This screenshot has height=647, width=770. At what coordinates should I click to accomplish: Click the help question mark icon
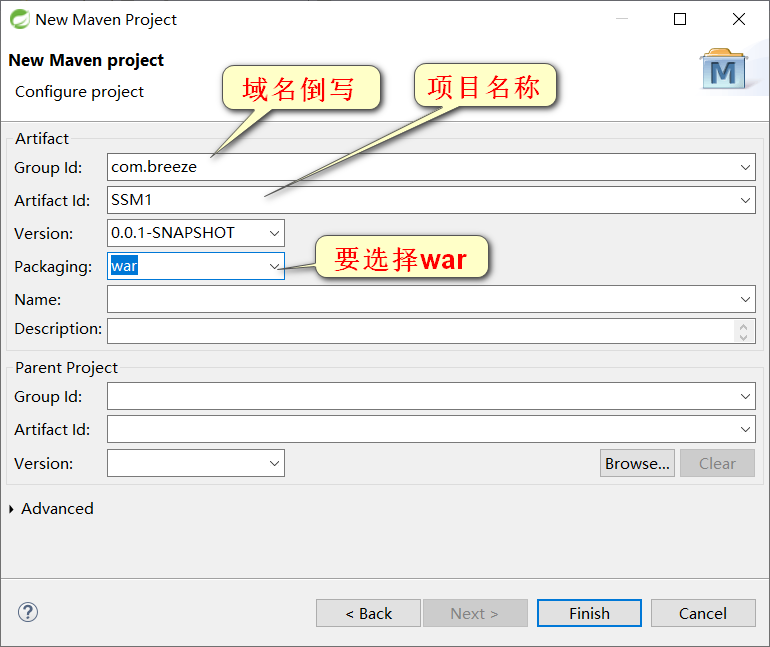coord(28,612)
